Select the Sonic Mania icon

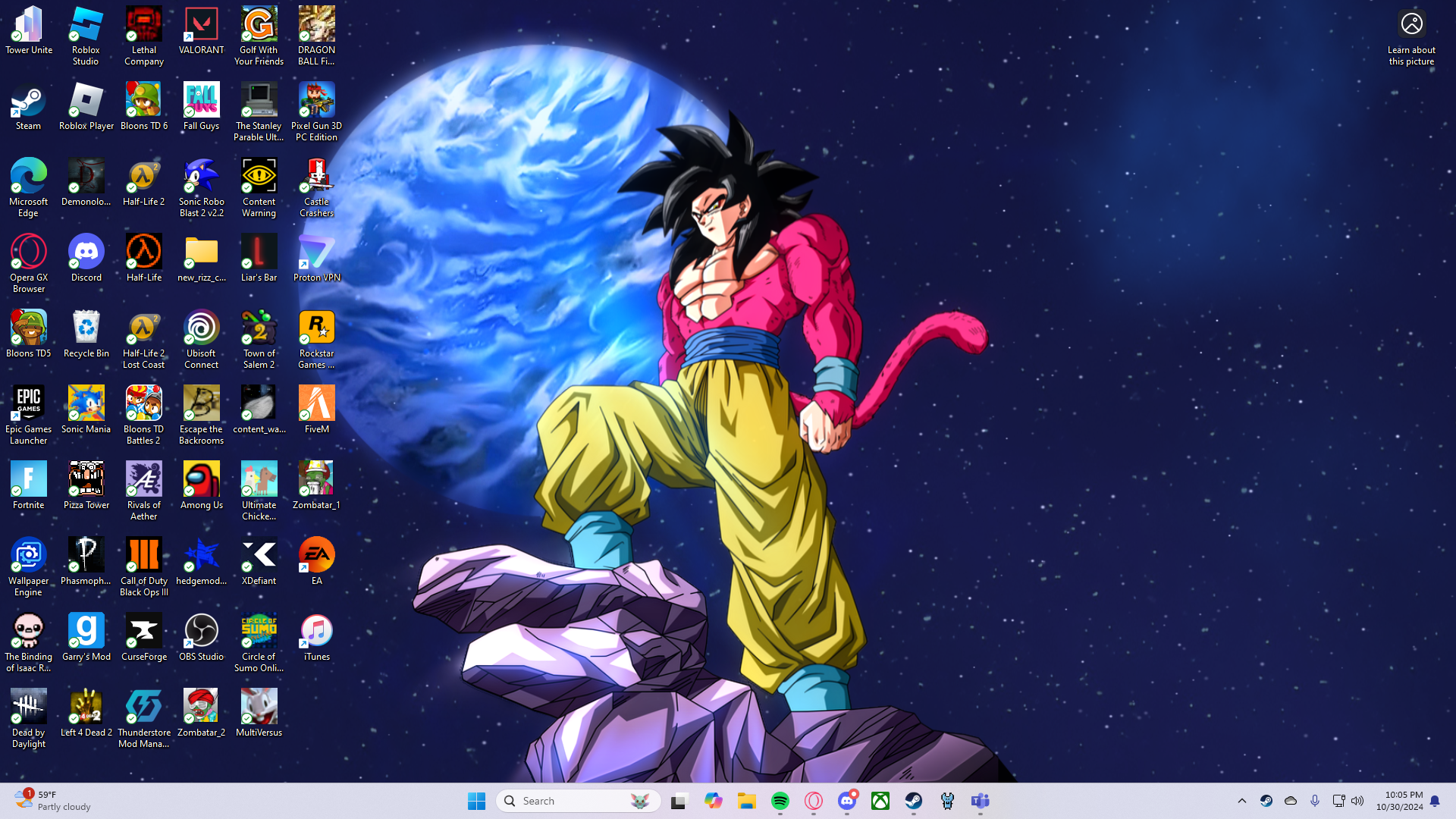(86, 410)
